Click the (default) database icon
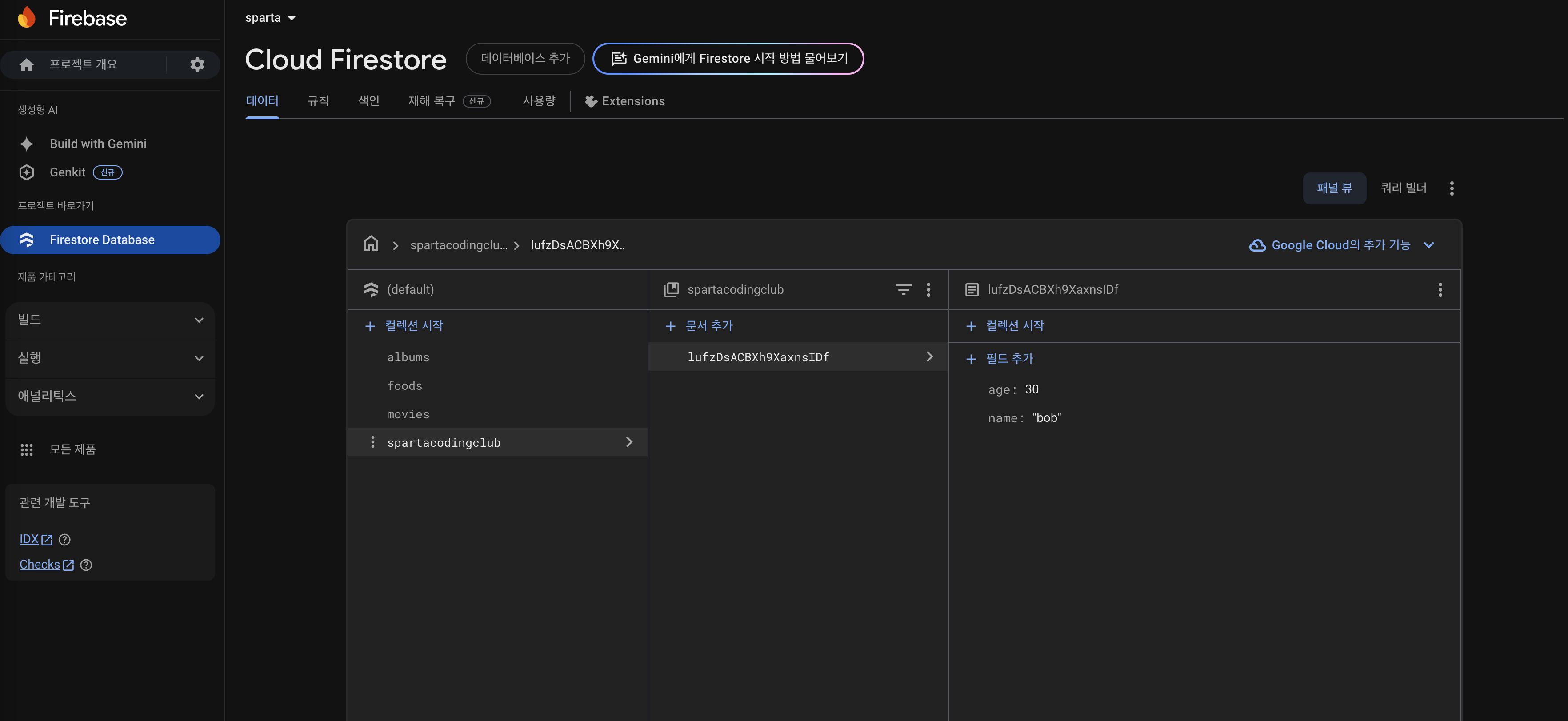1568x721 pixels. pyautogui.click(x=371, y=290)
